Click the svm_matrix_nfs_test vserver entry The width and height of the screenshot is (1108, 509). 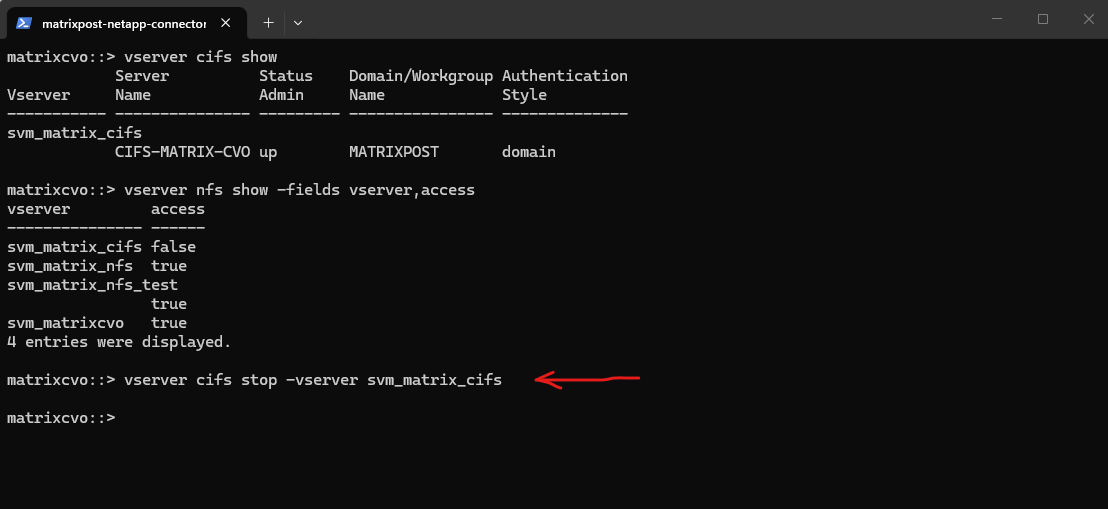click(92, 285)
